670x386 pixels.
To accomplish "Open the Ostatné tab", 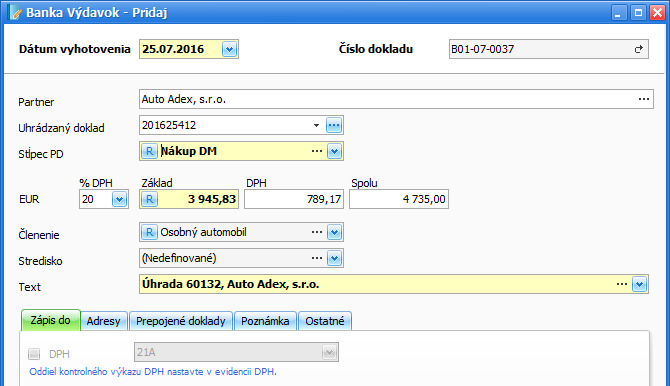I will [325, 321].
